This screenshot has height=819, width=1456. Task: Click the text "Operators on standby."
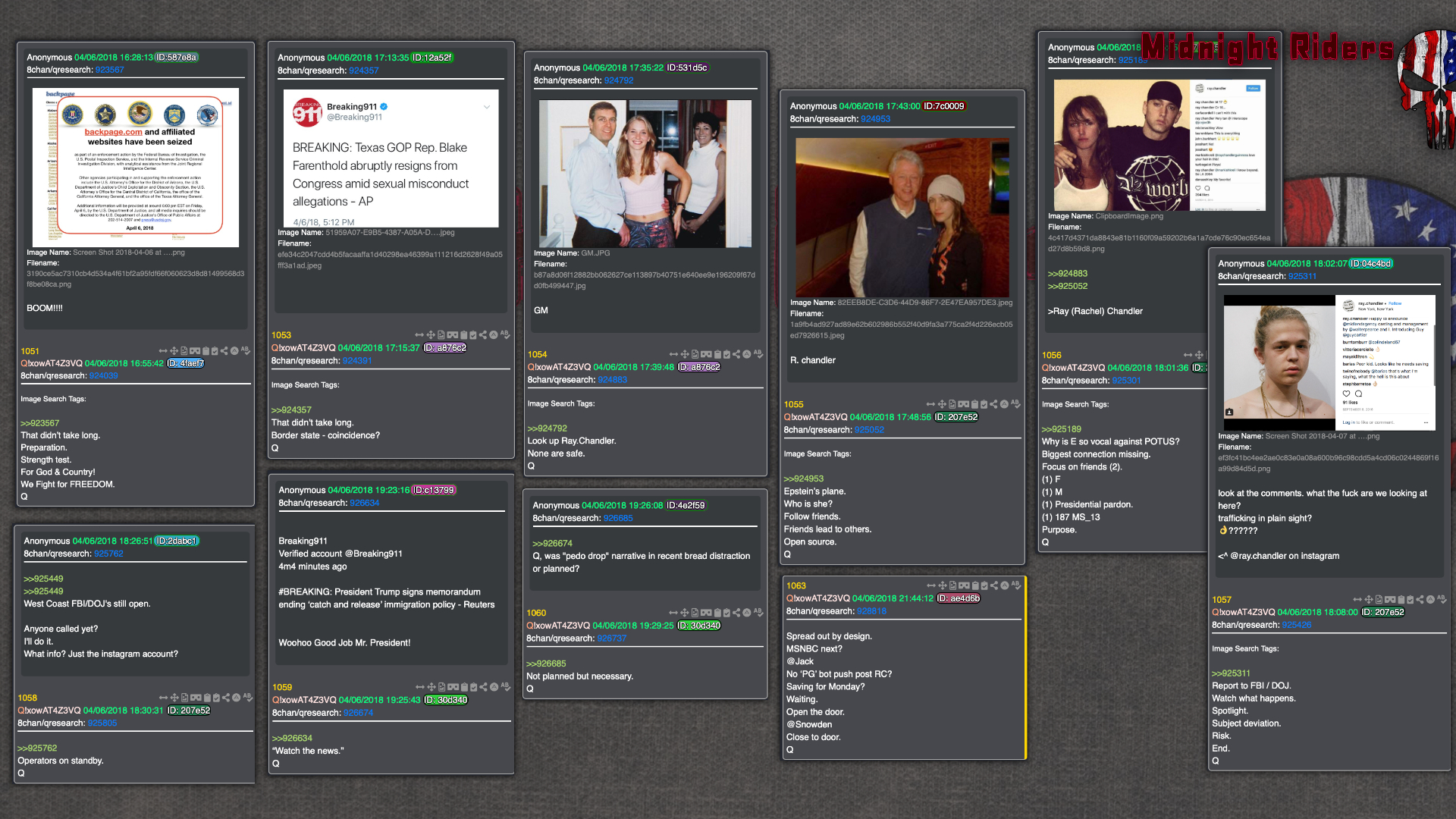pyautogui.click(x=61, y=761)
